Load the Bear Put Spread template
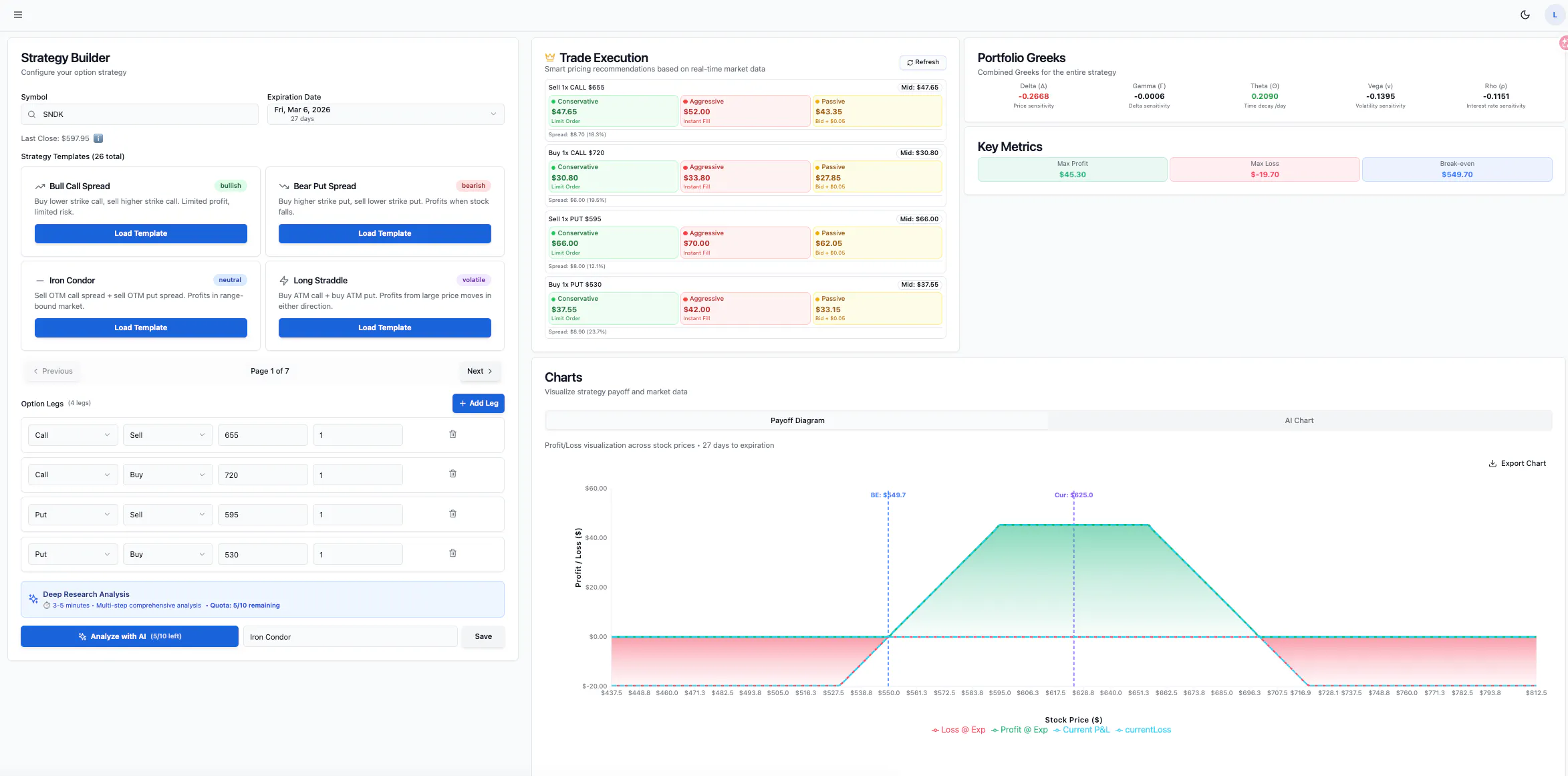 tap(385, 233)
